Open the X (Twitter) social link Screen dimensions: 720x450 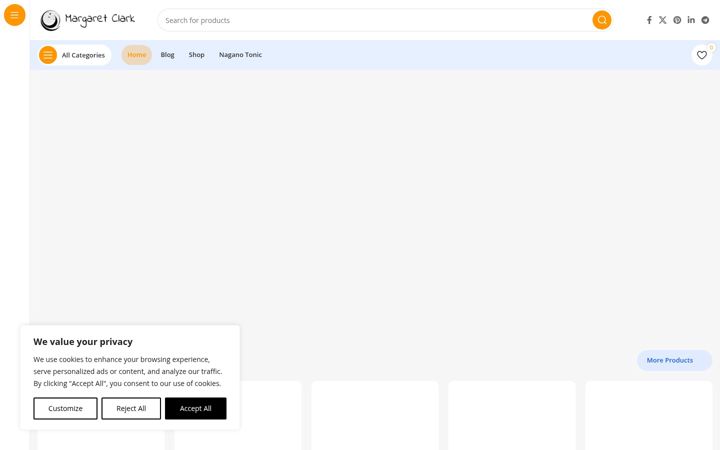click(x=663, y=20)
